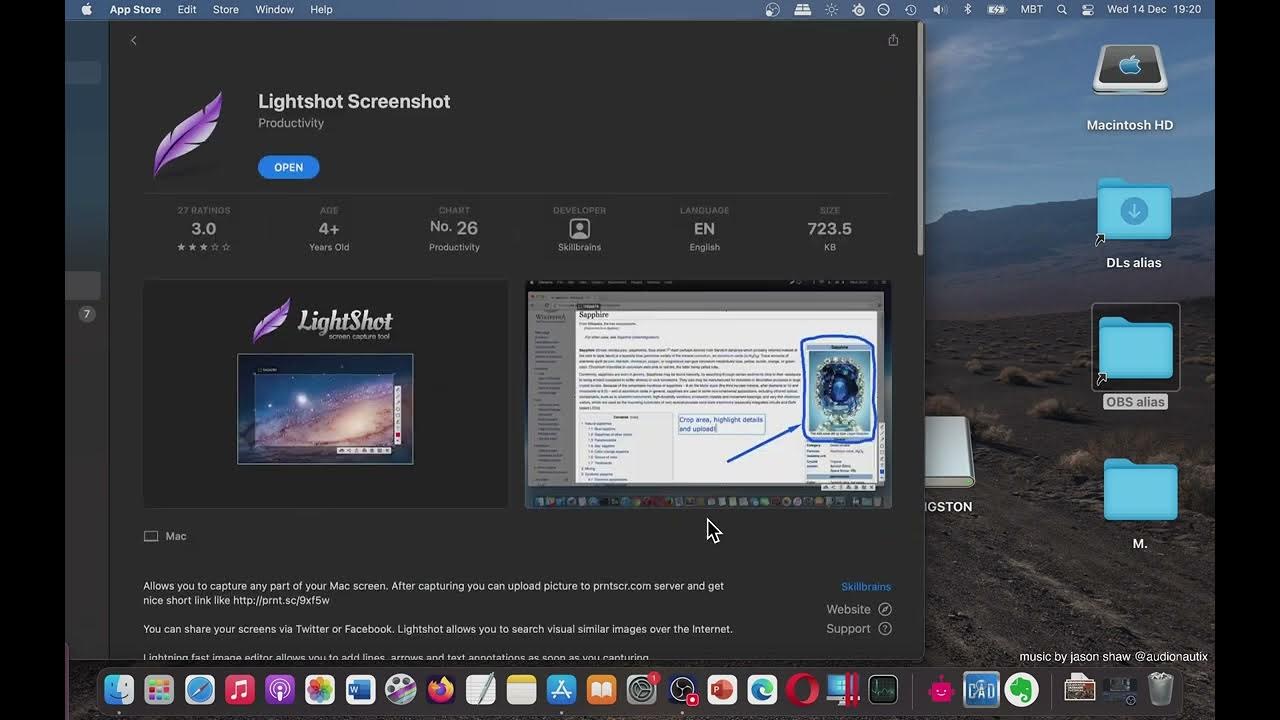Open the Apple menu
Image resolution: width=1280 pixels, height=720 pixels.
click(87, 9)
